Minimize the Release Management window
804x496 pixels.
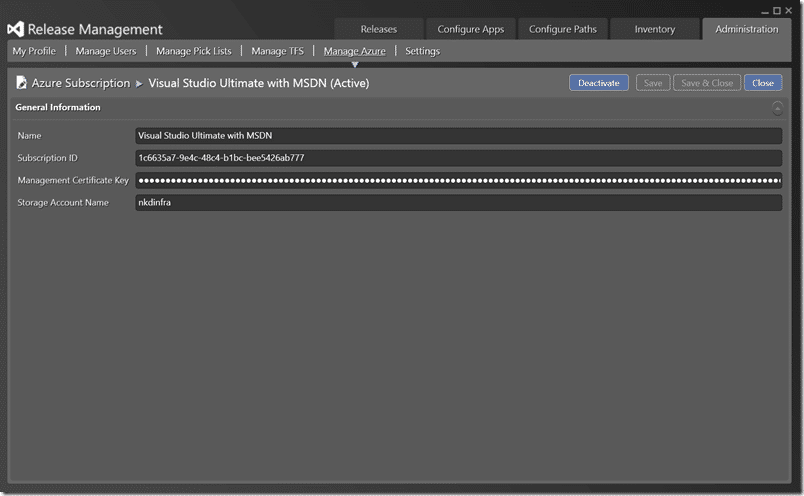(x=765, y=11)
